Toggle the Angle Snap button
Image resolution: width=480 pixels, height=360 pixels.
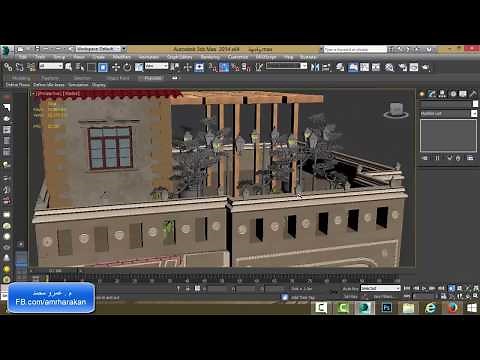point(224,67)
